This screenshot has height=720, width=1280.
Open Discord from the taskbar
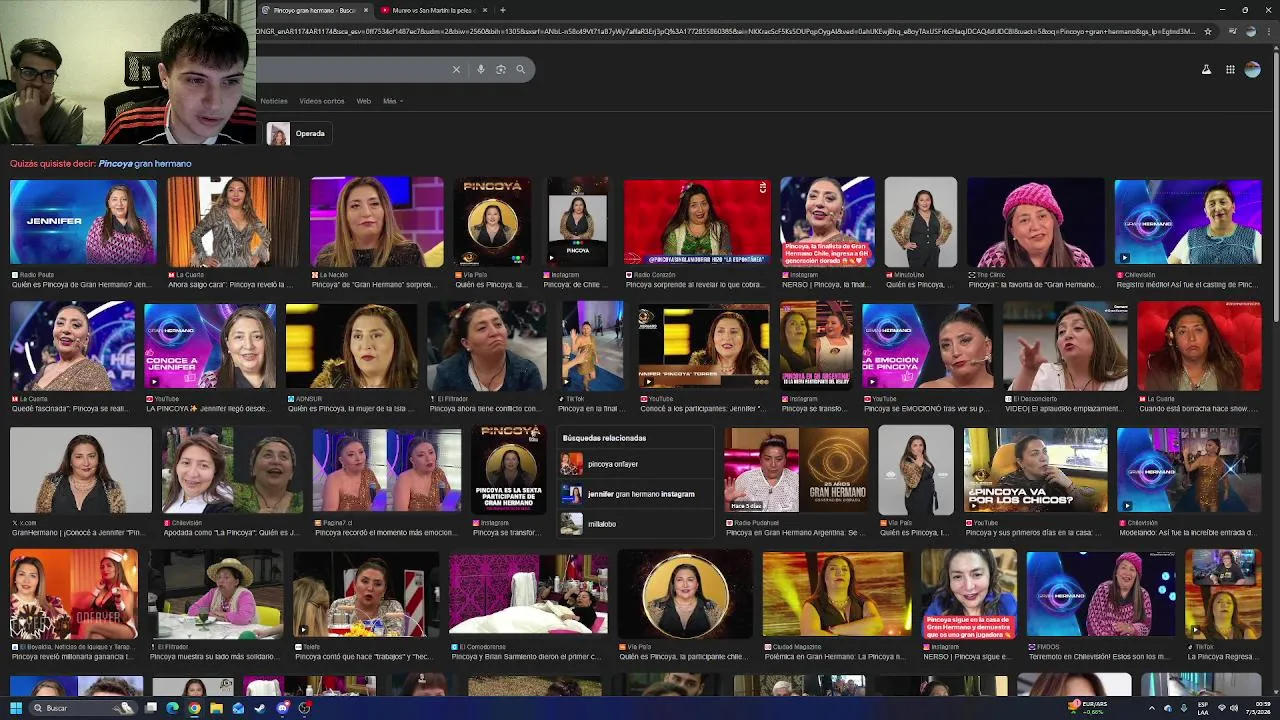click(282, 708)
